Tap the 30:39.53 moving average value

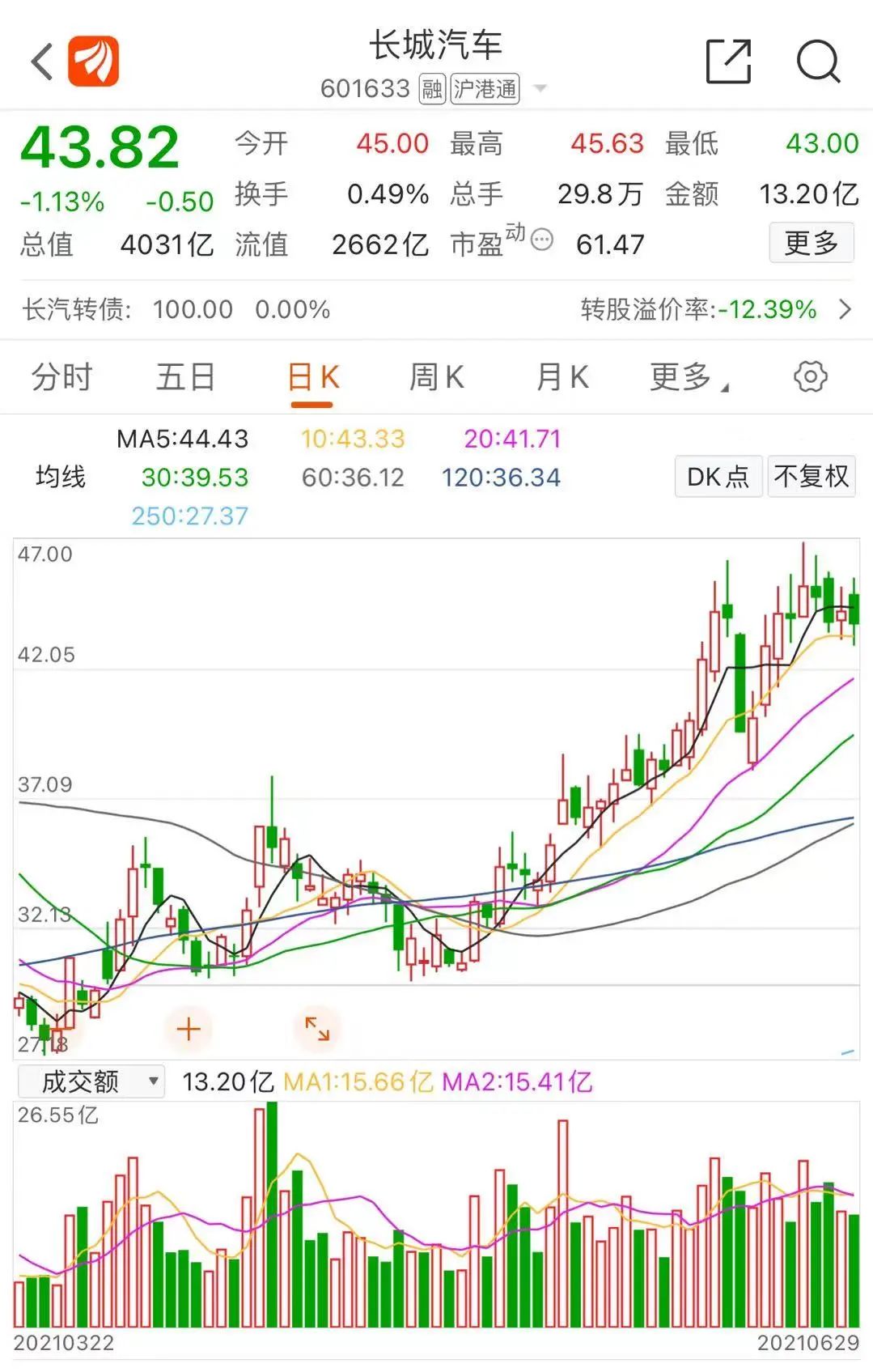click(x=195, y=478)
